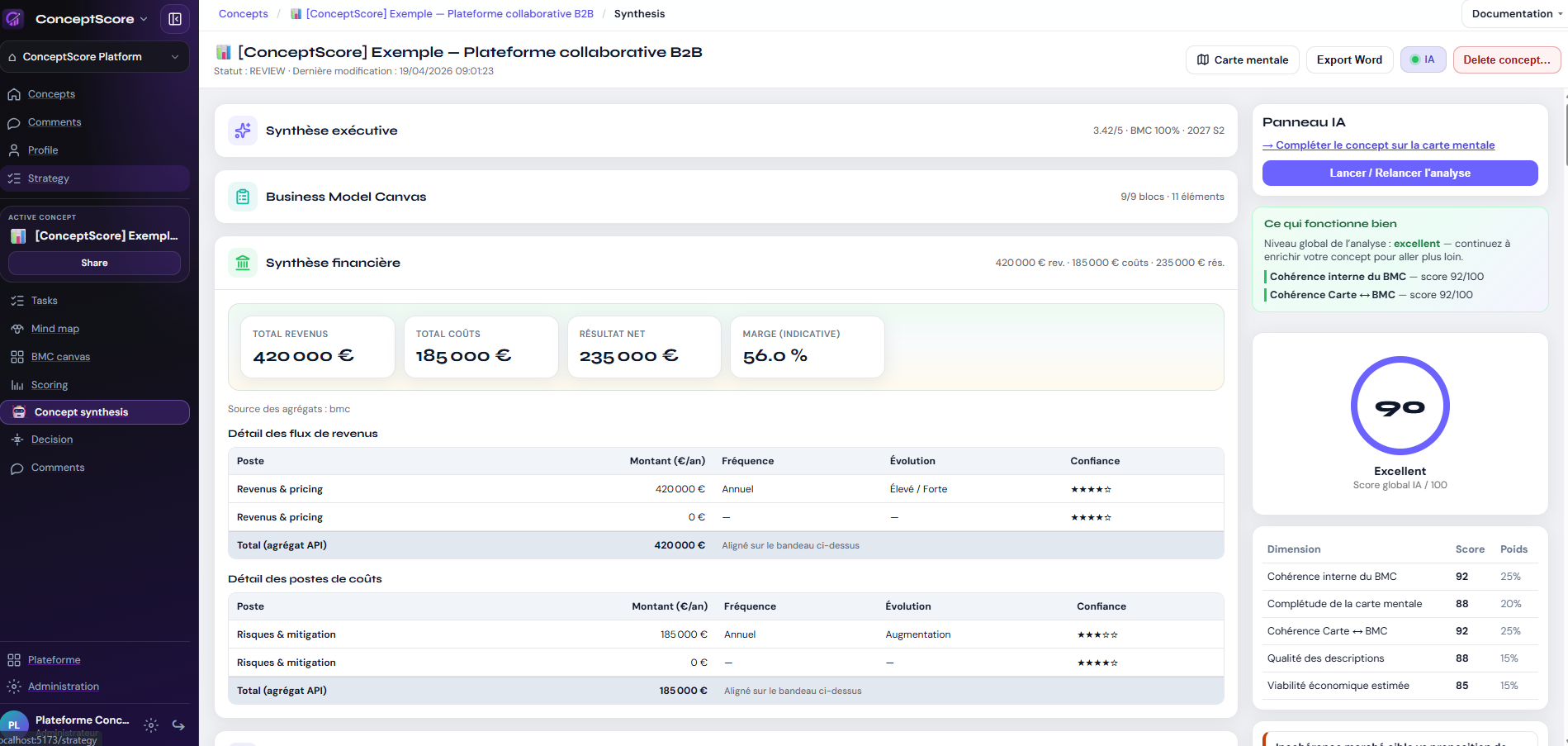
Task: Select the Mind map menu item
Action: (x=55, y=329)
